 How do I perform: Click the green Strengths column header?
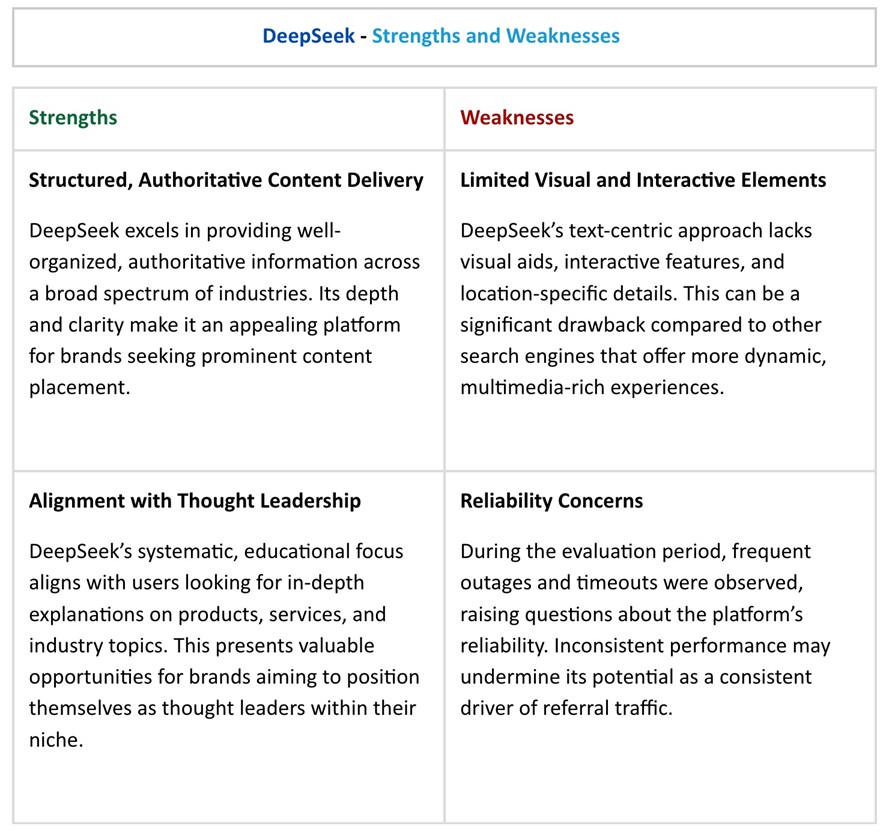coord(73,118)
